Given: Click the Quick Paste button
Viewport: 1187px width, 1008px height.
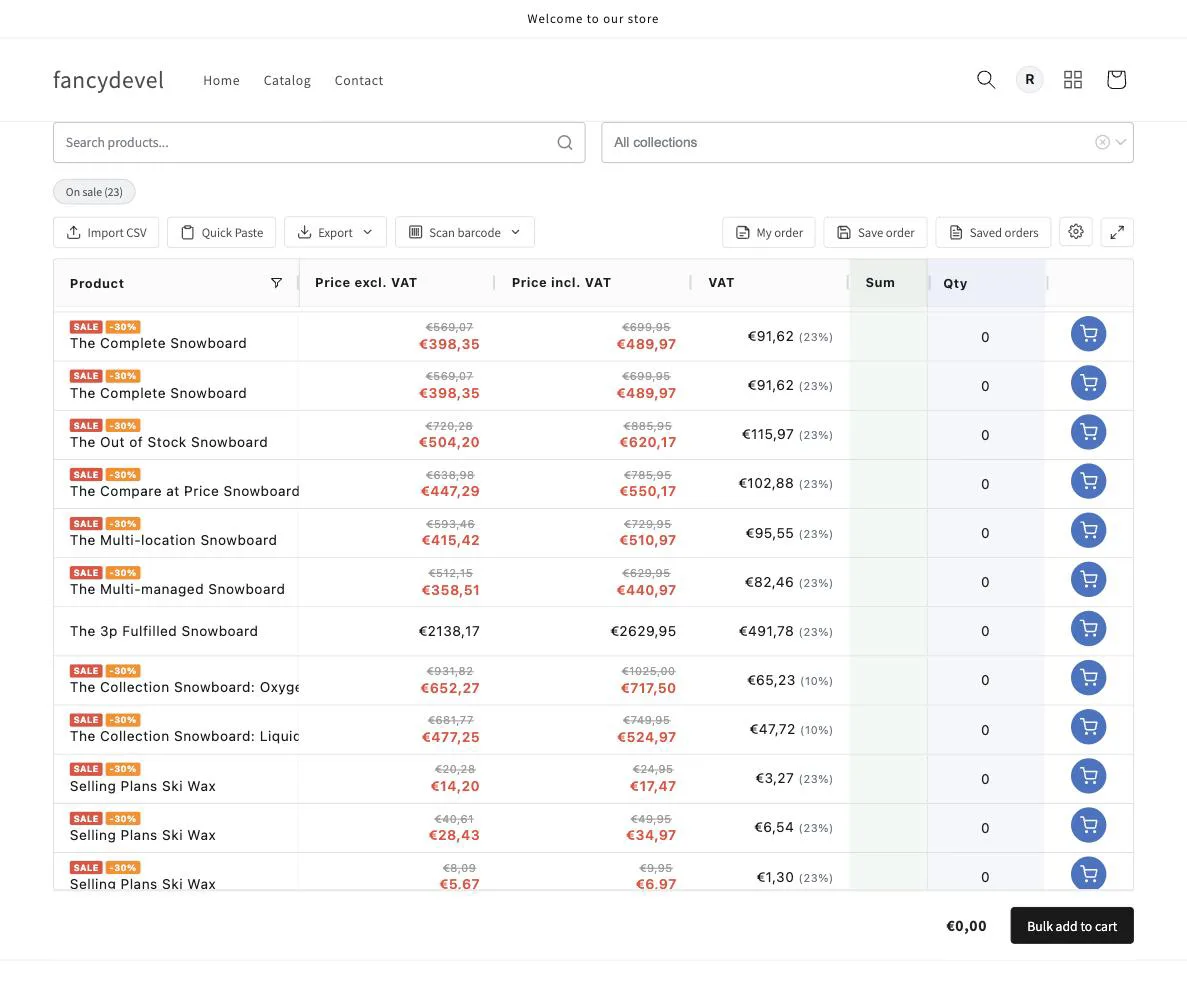Looking at the screenshot, I should pyautogui.click(x=222, y=232).
